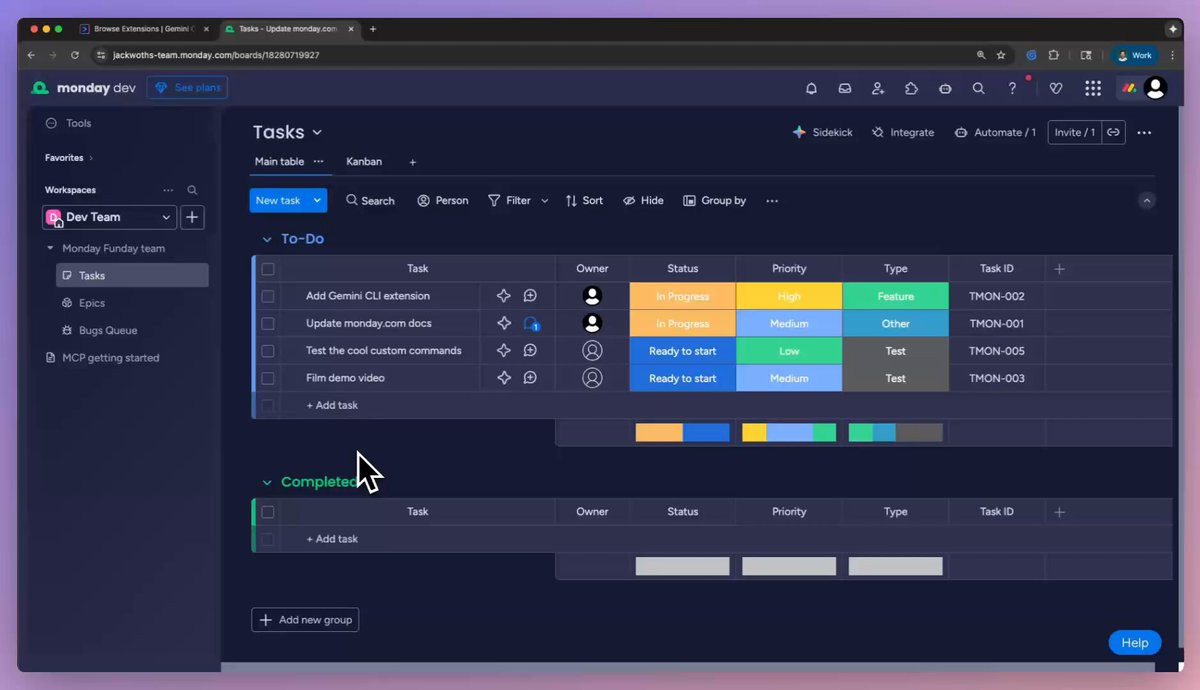Check the Test the cool custom commands row
Image resolution: width=1200 pixels, height=690 pixels.
click(268, 351)
